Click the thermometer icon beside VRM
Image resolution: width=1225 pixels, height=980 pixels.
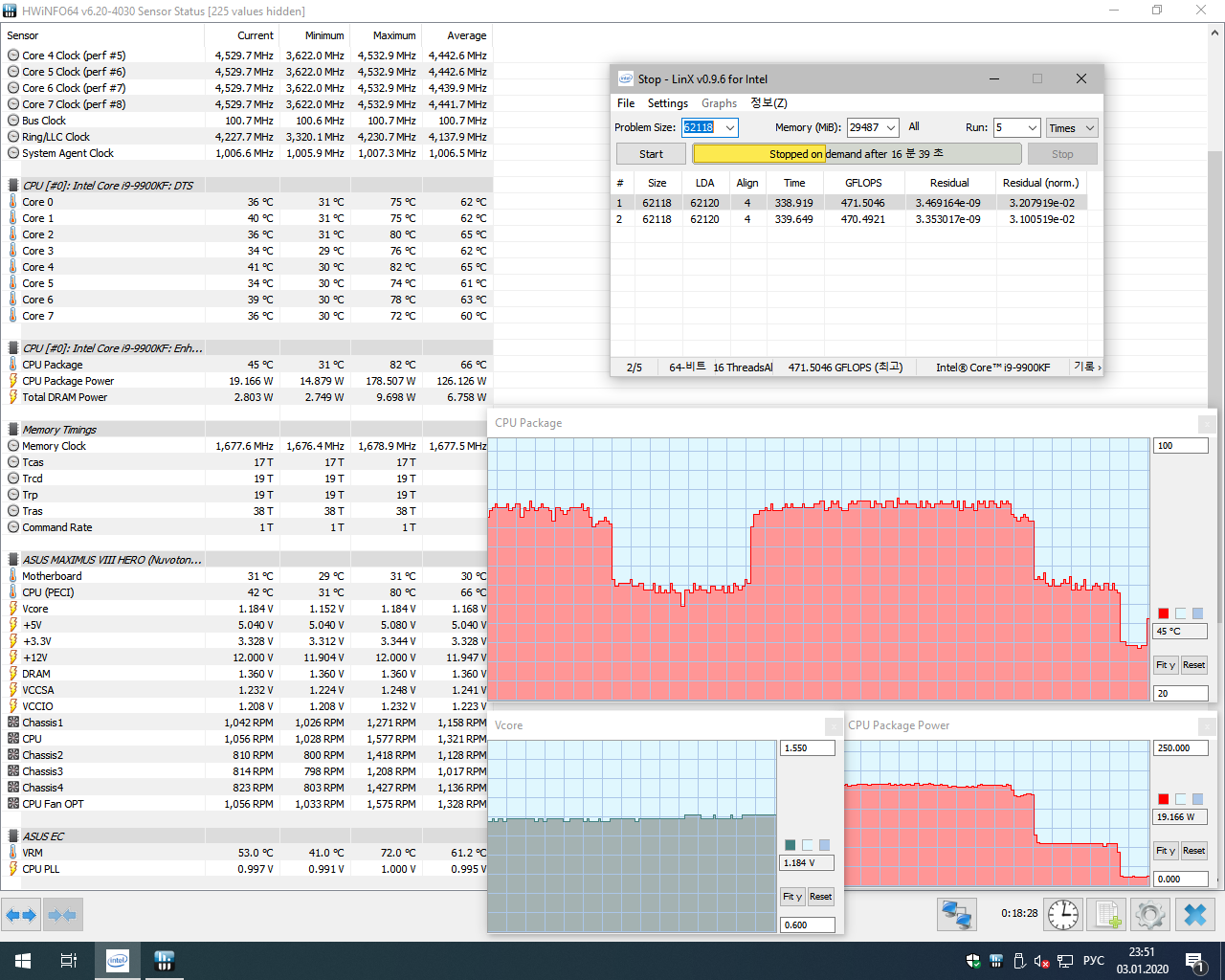coord(13,853)
